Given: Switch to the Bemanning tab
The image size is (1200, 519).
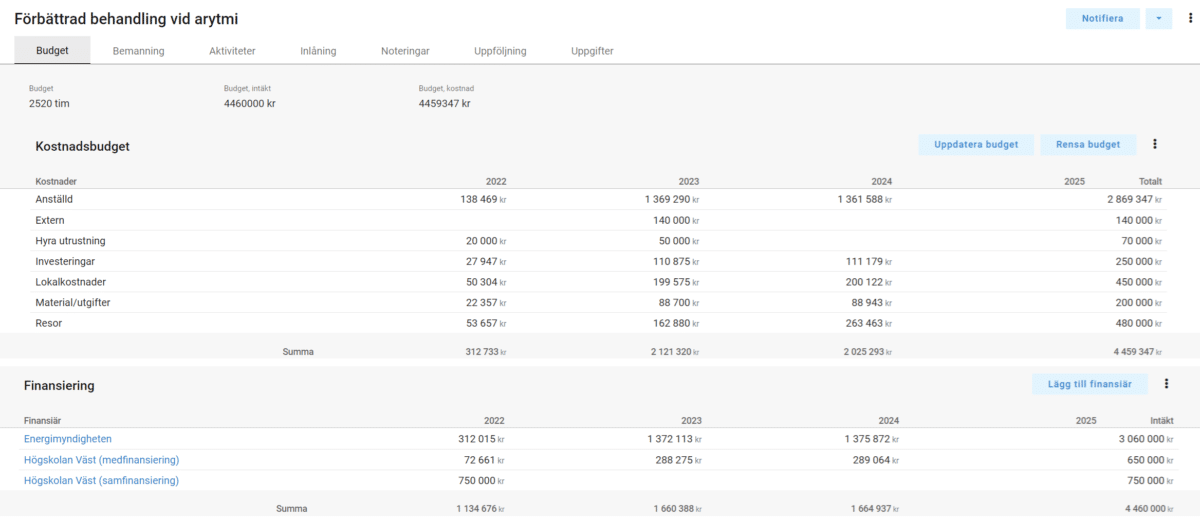Looking at the screenshot, I should [138, 51].
